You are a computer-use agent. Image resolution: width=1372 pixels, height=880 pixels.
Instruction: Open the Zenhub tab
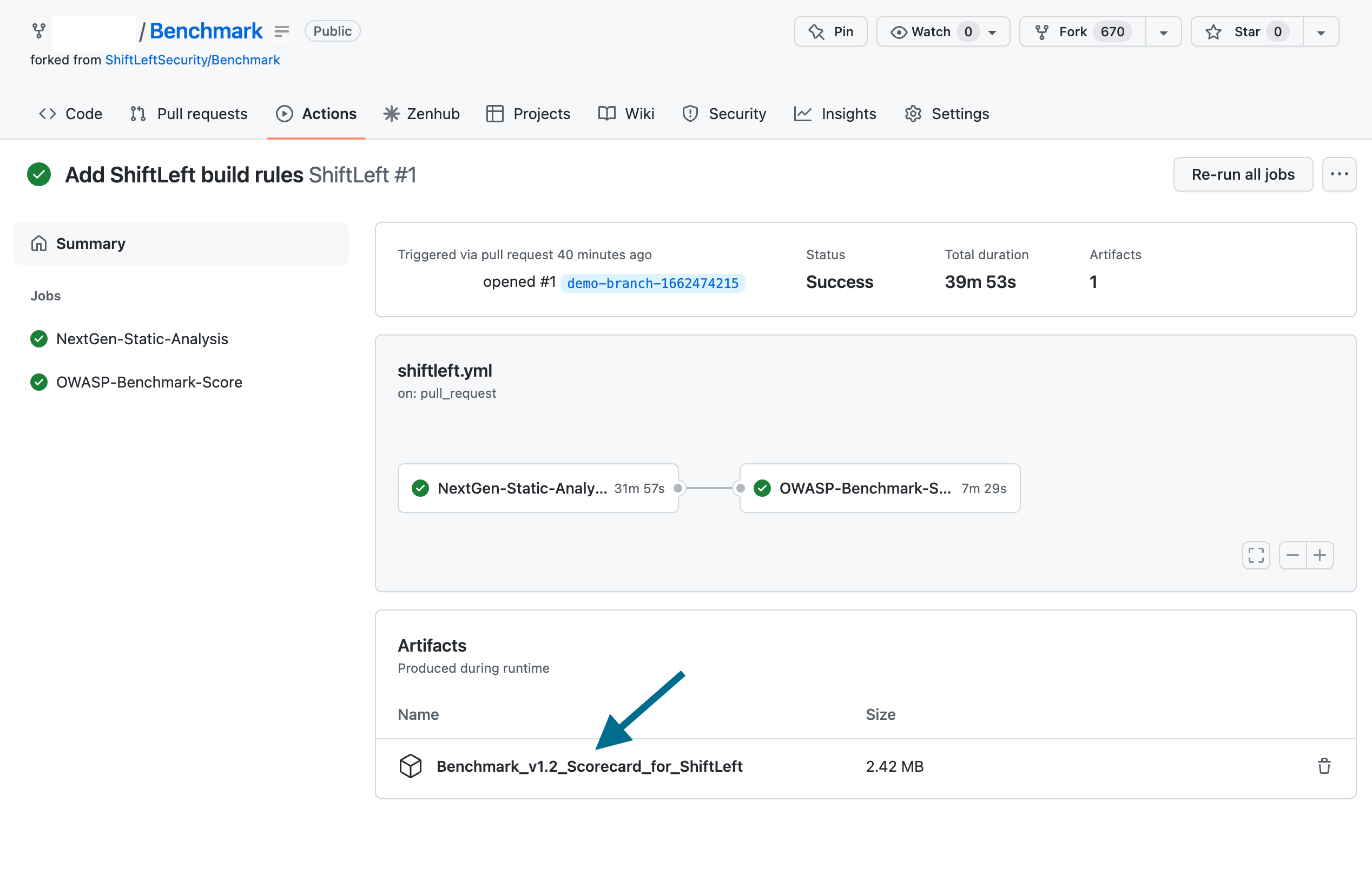421,114
